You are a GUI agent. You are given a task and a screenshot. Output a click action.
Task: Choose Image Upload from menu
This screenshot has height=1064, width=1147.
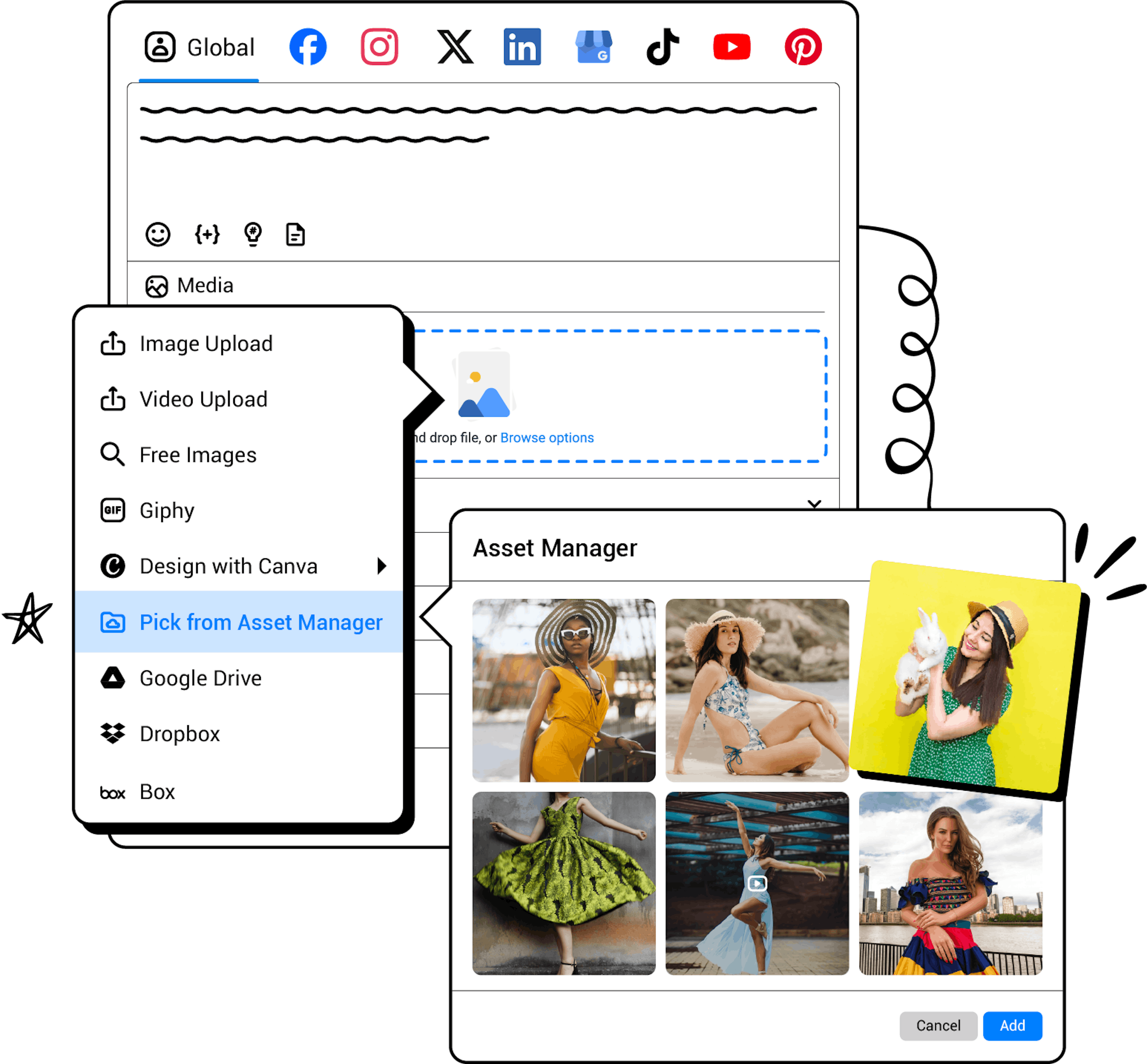238,344
